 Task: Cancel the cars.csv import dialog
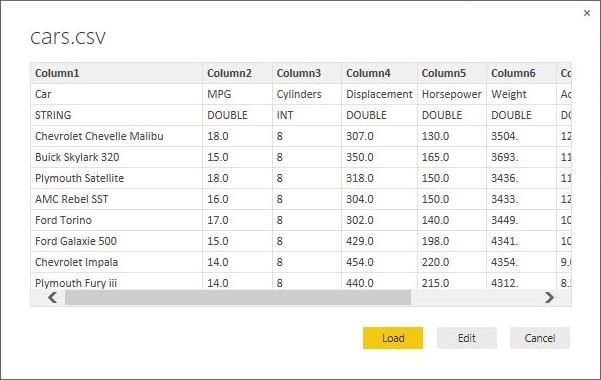[x=540, y=338]
